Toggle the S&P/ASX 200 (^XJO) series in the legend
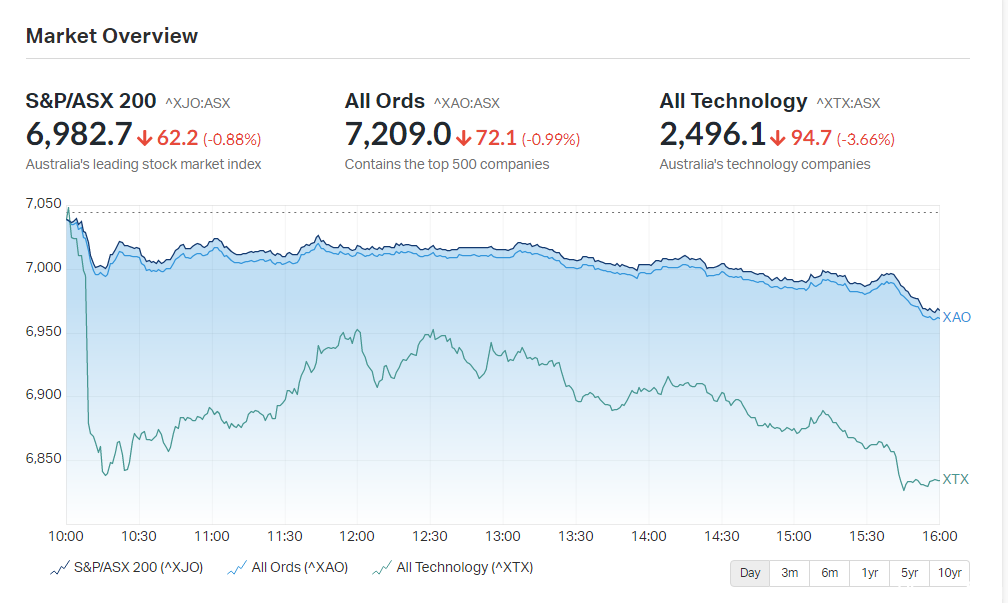This screenshot has width=1008, height=603. click(127, 568)
